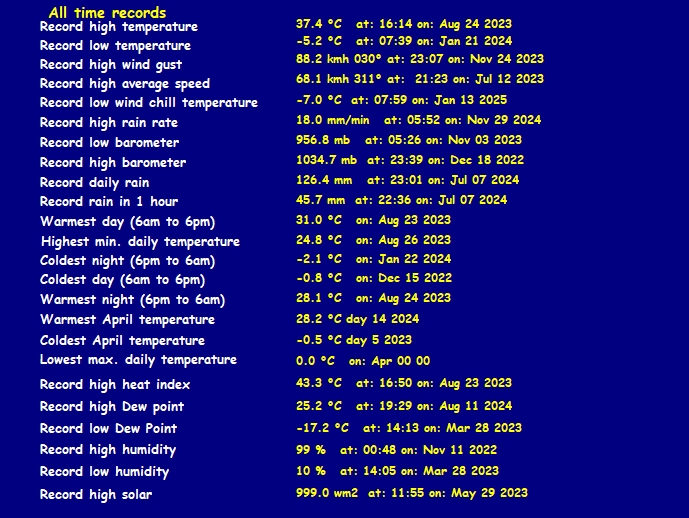Click the 24.8 °C Aug 26 2023 value
The image size is (689, 518).
pos(373,240)
